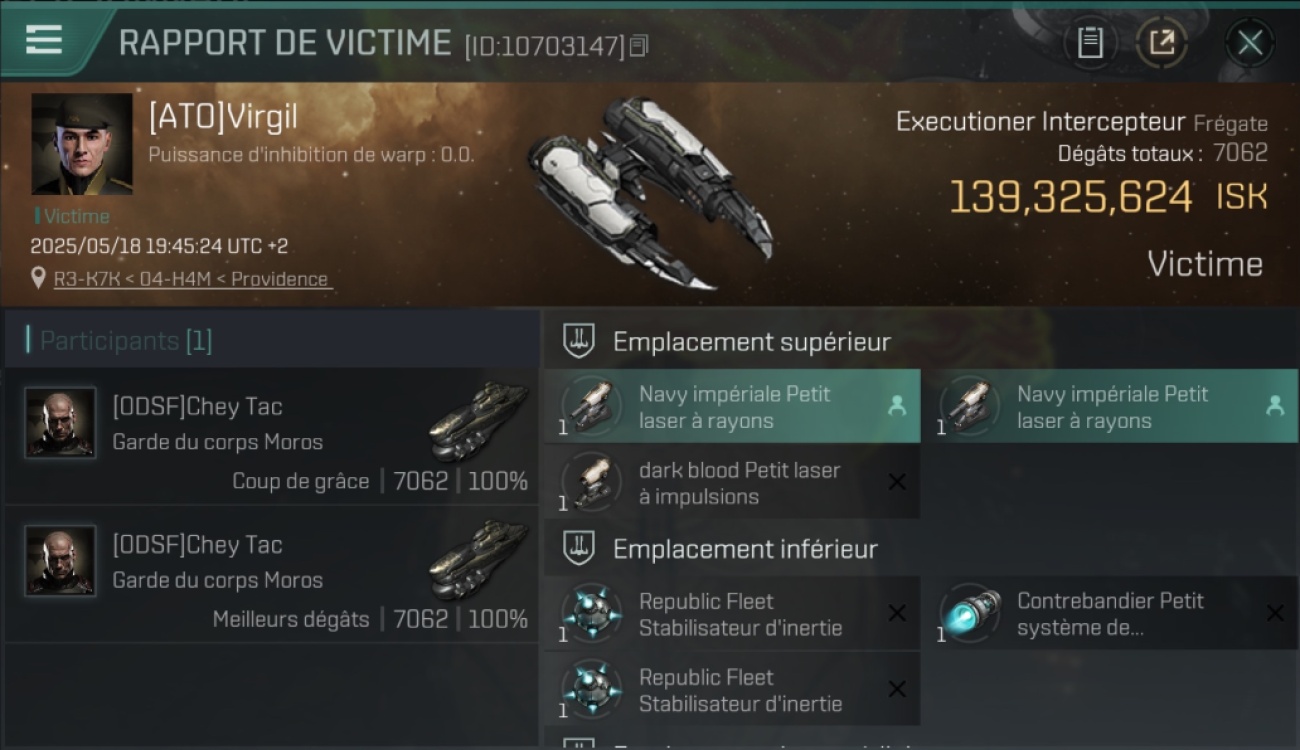
Task: Click the share/export report icon
Action: [x=1162, y=43]
